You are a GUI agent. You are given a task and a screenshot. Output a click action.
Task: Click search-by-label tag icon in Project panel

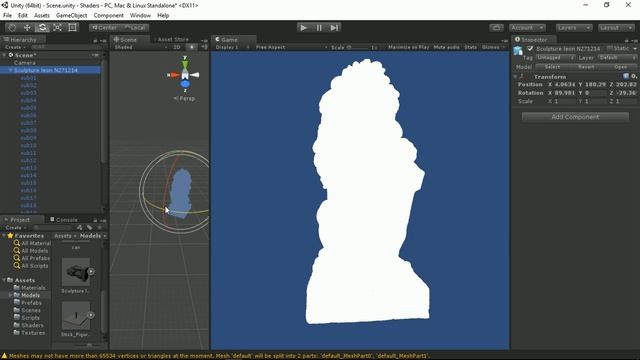[x=89, y=228]
